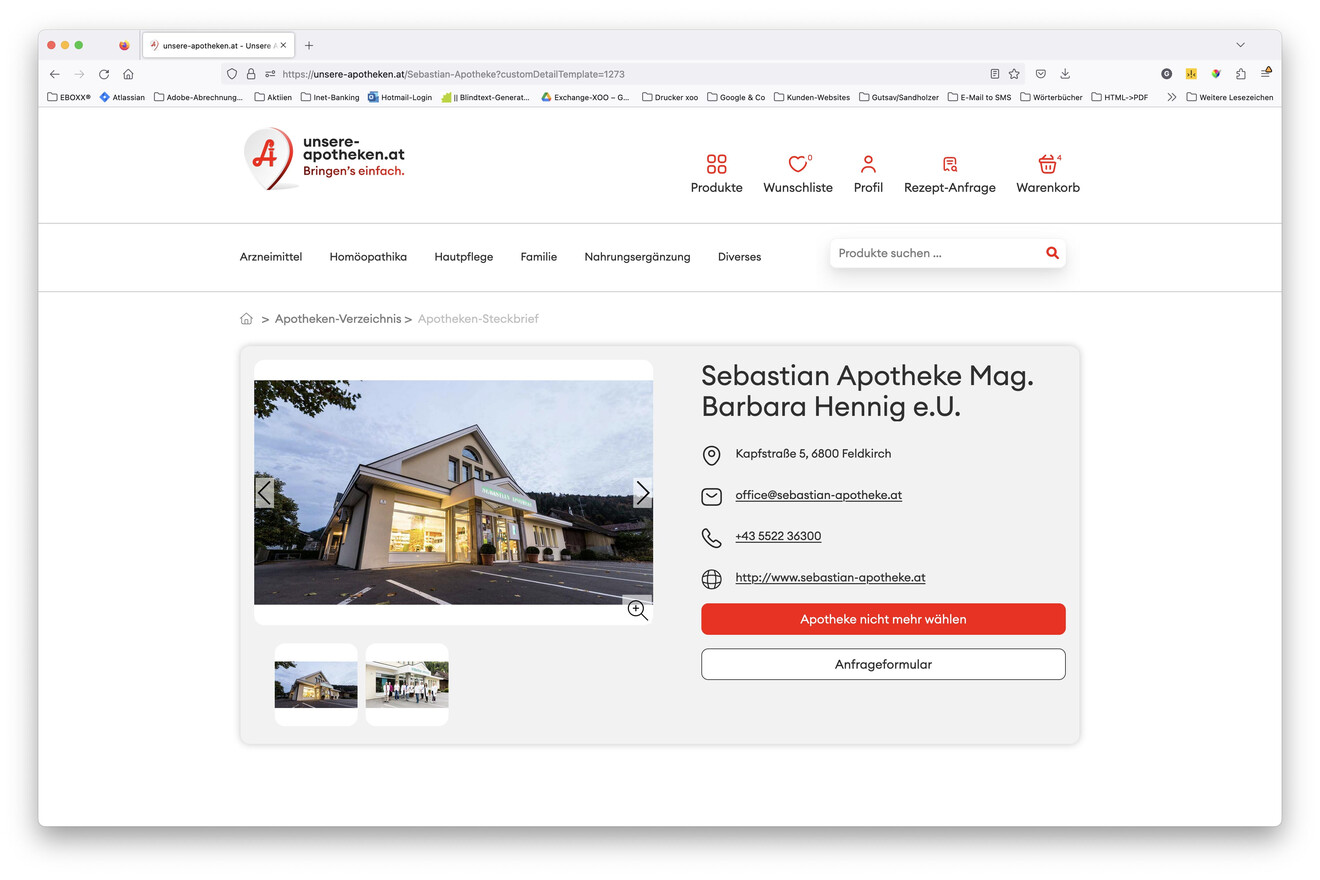The width and height of the screenshot is (1320, 880).
Task: Show previous pharmacy photo with left arrow
Action: click(x=264, y=493)
